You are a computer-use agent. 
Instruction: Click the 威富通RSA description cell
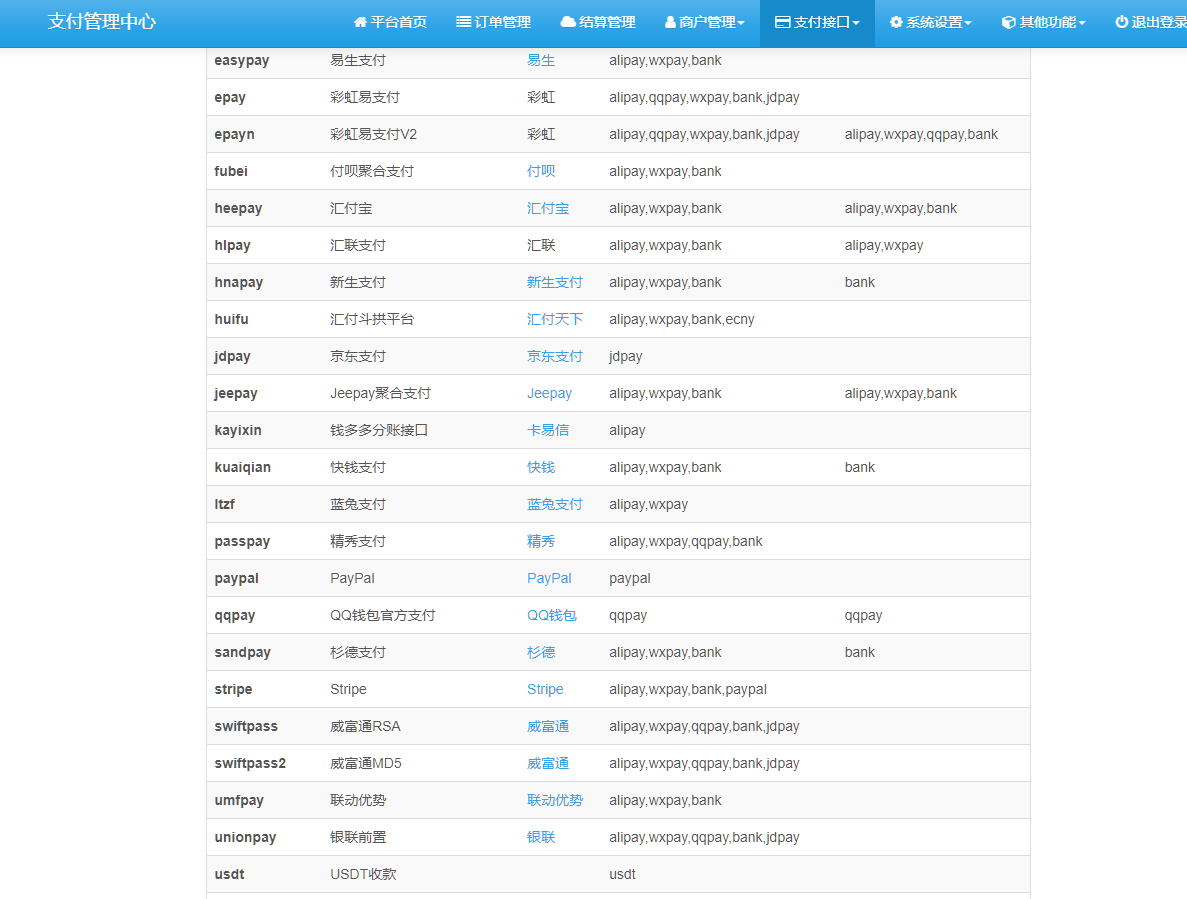click(x=366, y=726)
